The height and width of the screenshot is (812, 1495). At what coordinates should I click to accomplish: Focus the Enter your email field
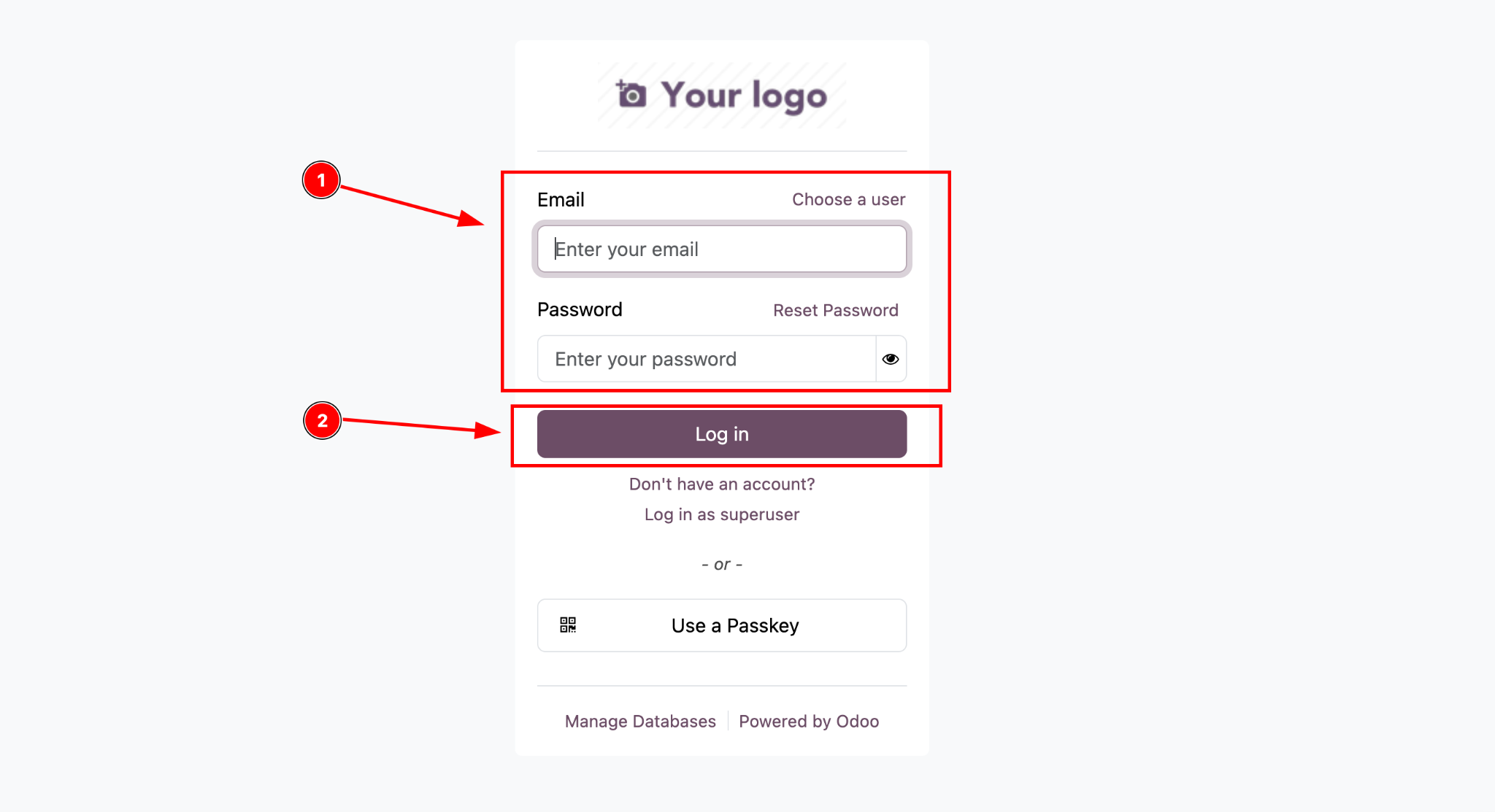(x=722, y=249)
